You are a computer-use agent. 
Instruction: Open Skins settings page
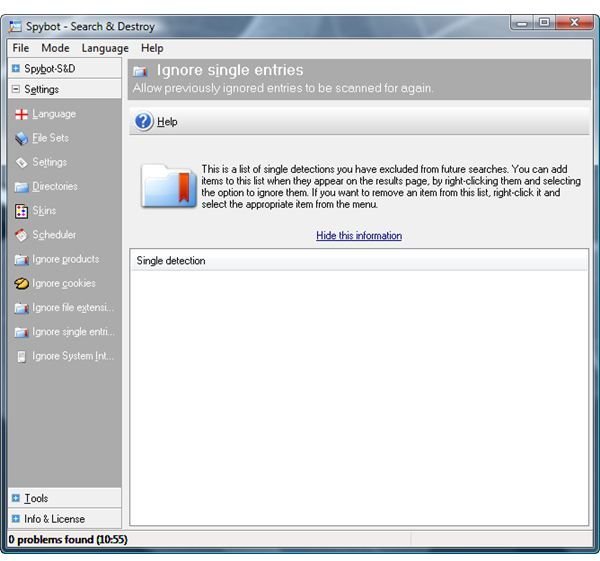[44, 210]
